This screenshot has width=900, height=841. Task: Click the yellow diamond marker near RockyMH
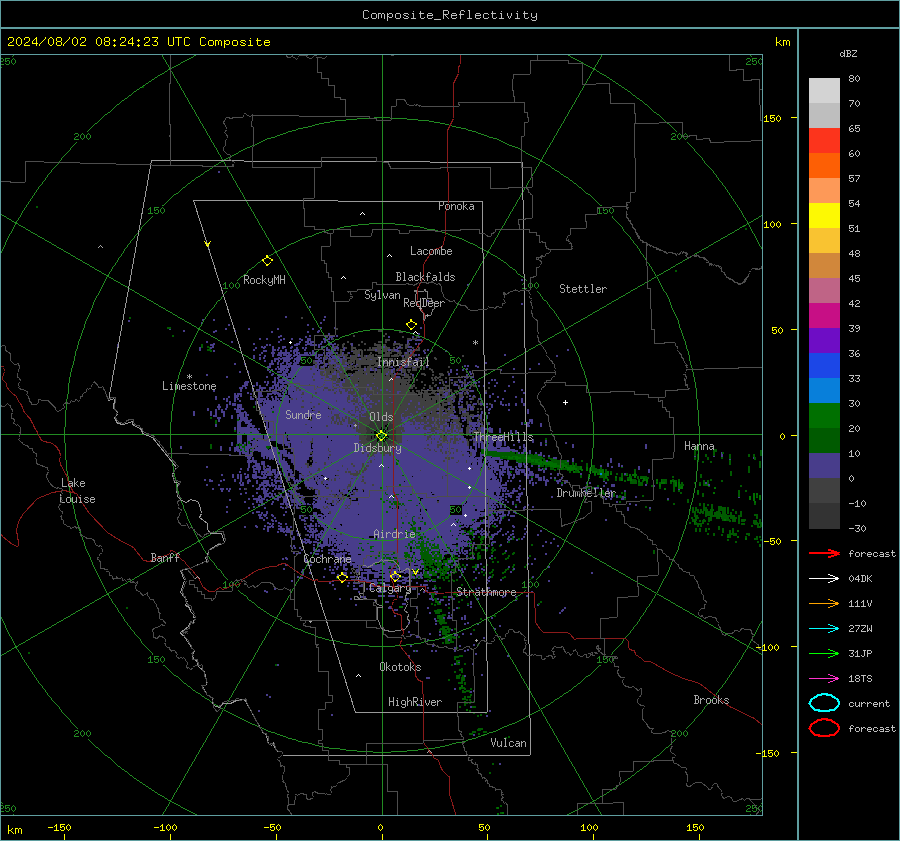267,261
